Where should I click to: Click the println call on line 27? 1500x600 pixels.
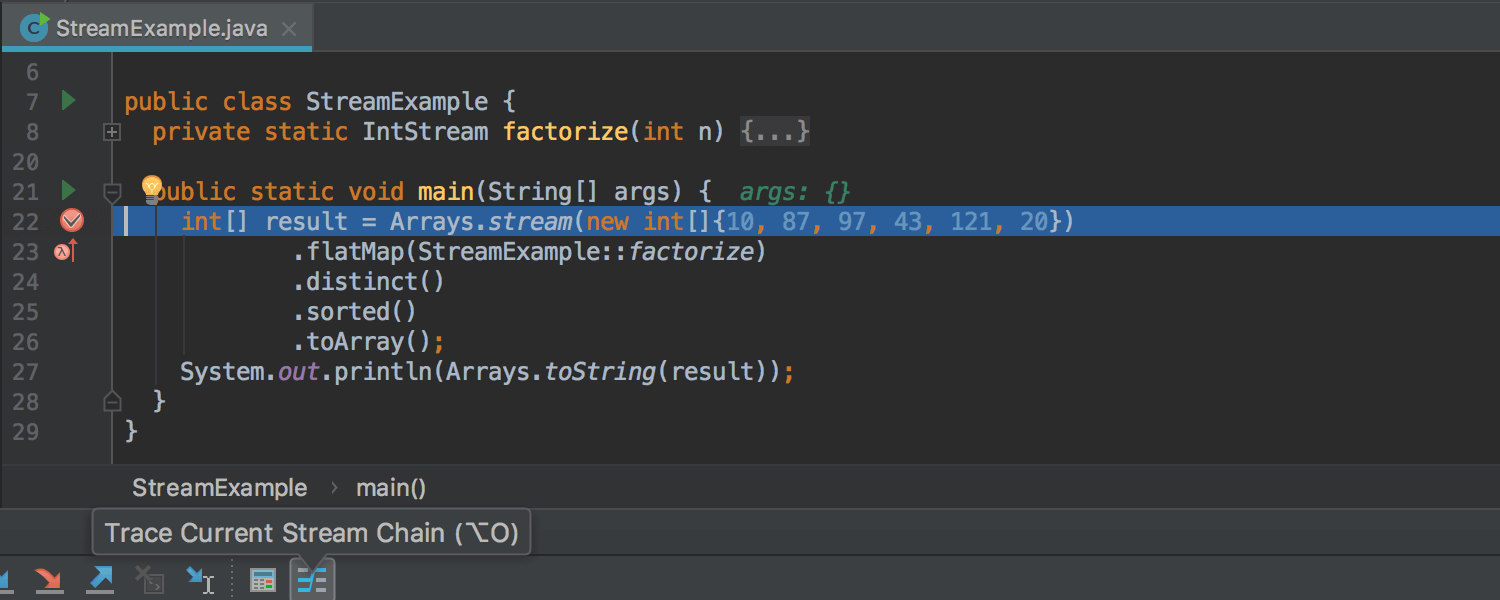pos(383,372)
